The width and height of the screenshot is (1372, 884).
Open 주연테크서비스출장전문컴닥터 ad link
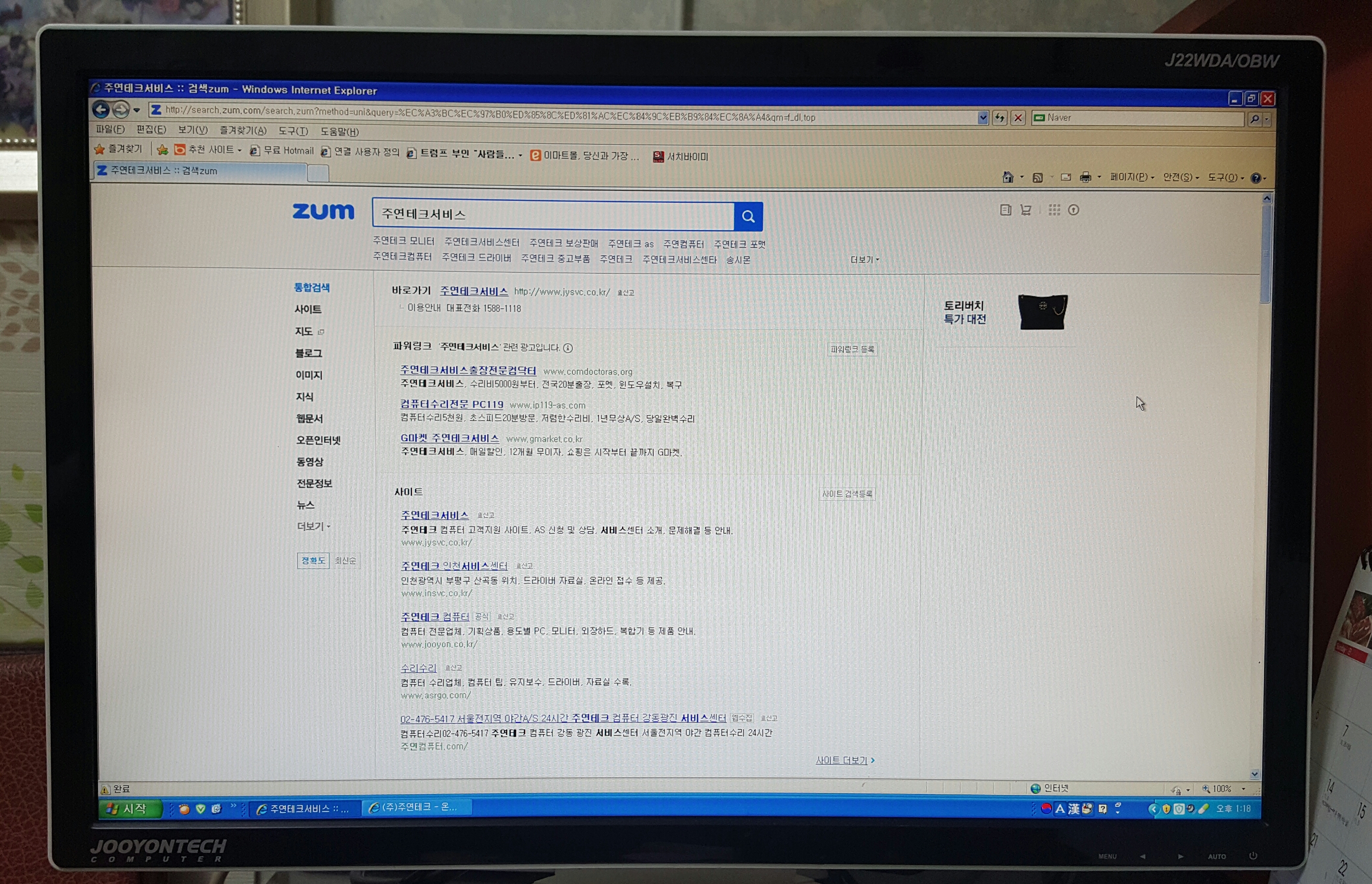click(x=468, y=370)
